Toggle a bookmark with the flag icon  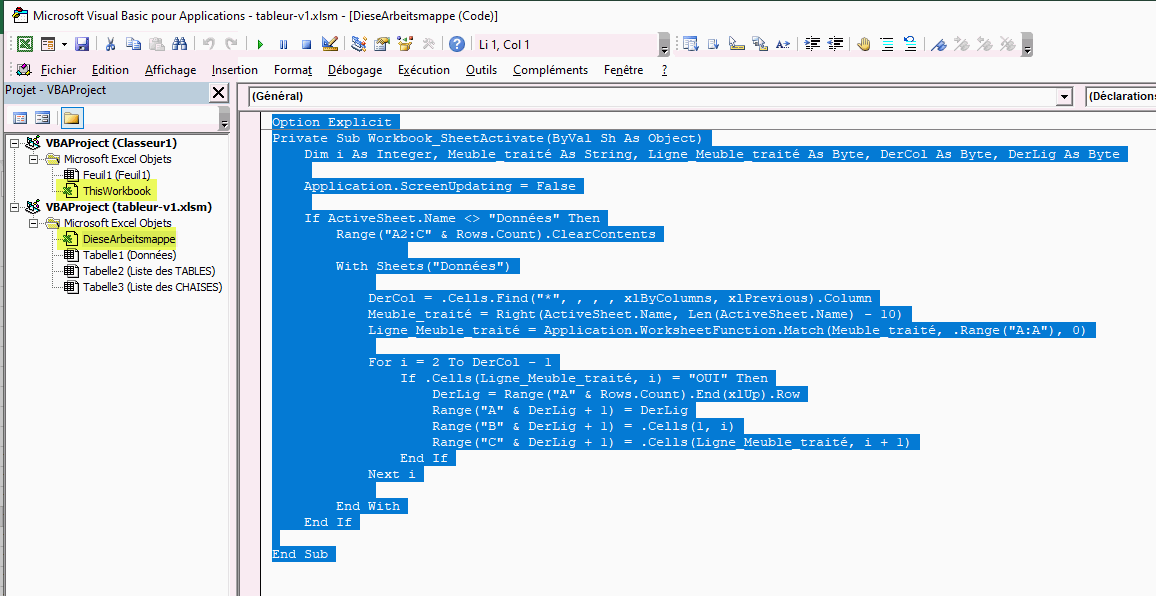tap(938, 44)
